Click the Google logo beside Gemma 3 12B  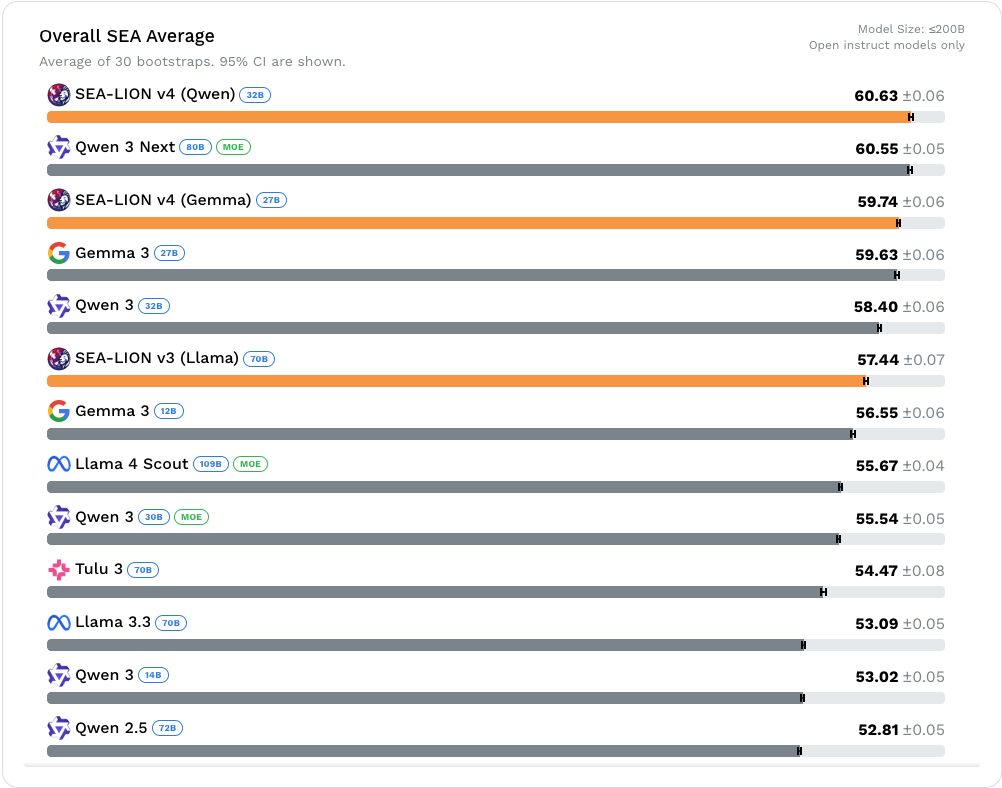coord(59,411)
